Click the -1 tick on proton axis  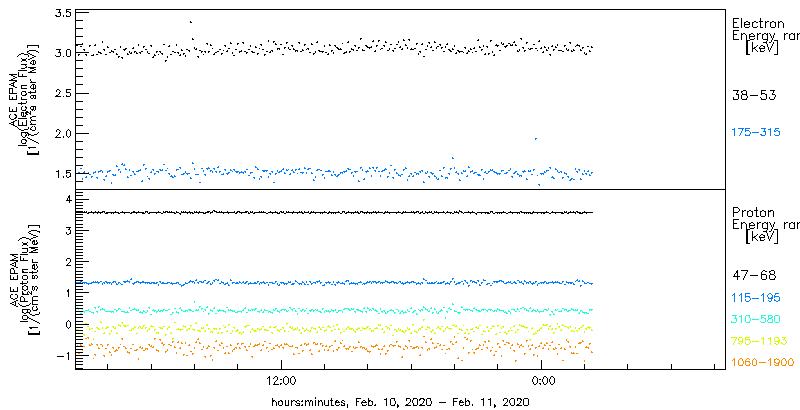click(x=62, y=355)
